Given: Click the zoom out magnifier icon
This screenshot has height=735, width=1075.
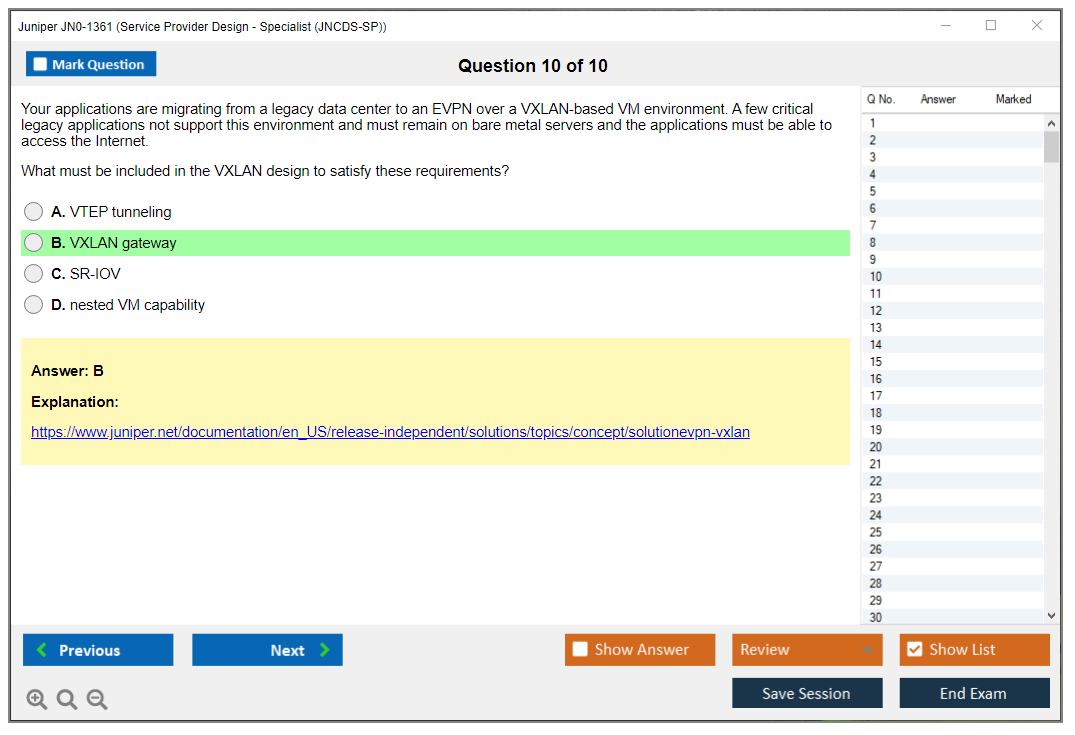Looking at the screenshot, I should pos(97,700).
